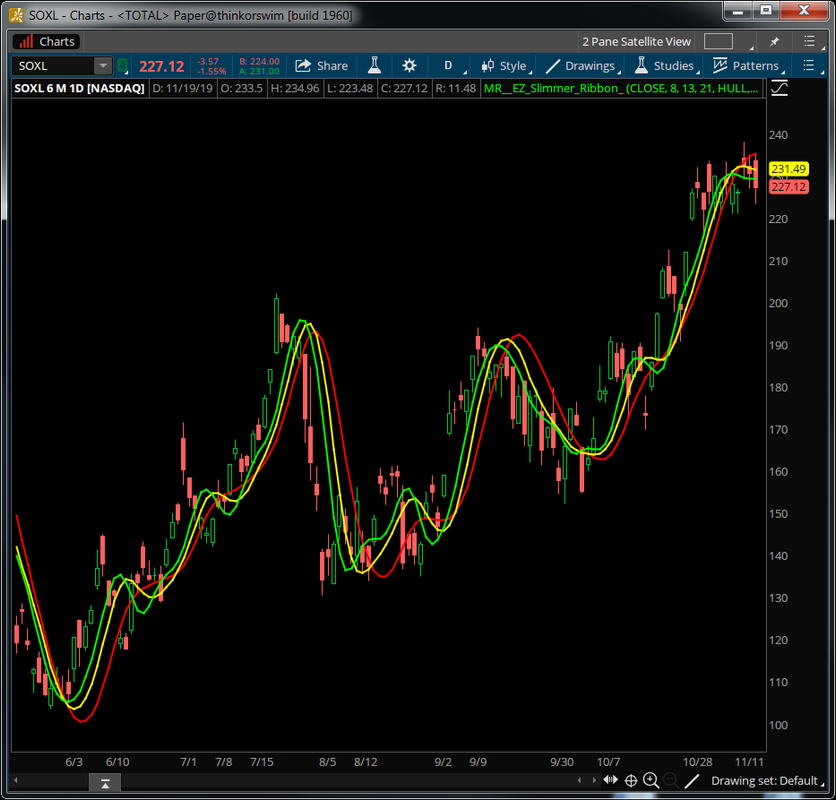Click the last price 227.12 in toolbar
Image resolution: width=836 pixels, height=800 pixels.
[x=161, y=66]
